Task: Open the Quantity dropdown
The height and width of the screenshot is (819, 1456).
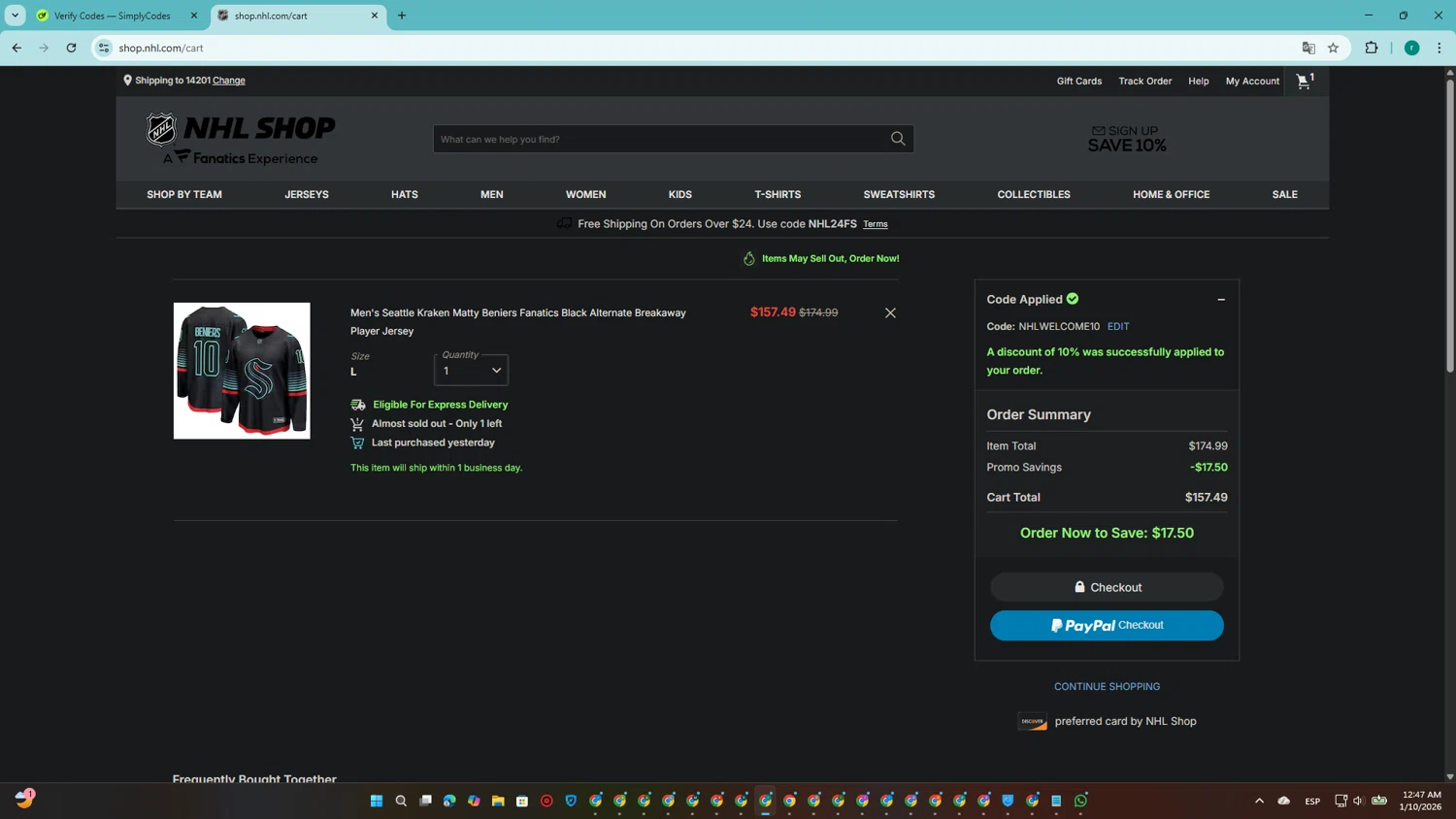Action: click(471, 370)
